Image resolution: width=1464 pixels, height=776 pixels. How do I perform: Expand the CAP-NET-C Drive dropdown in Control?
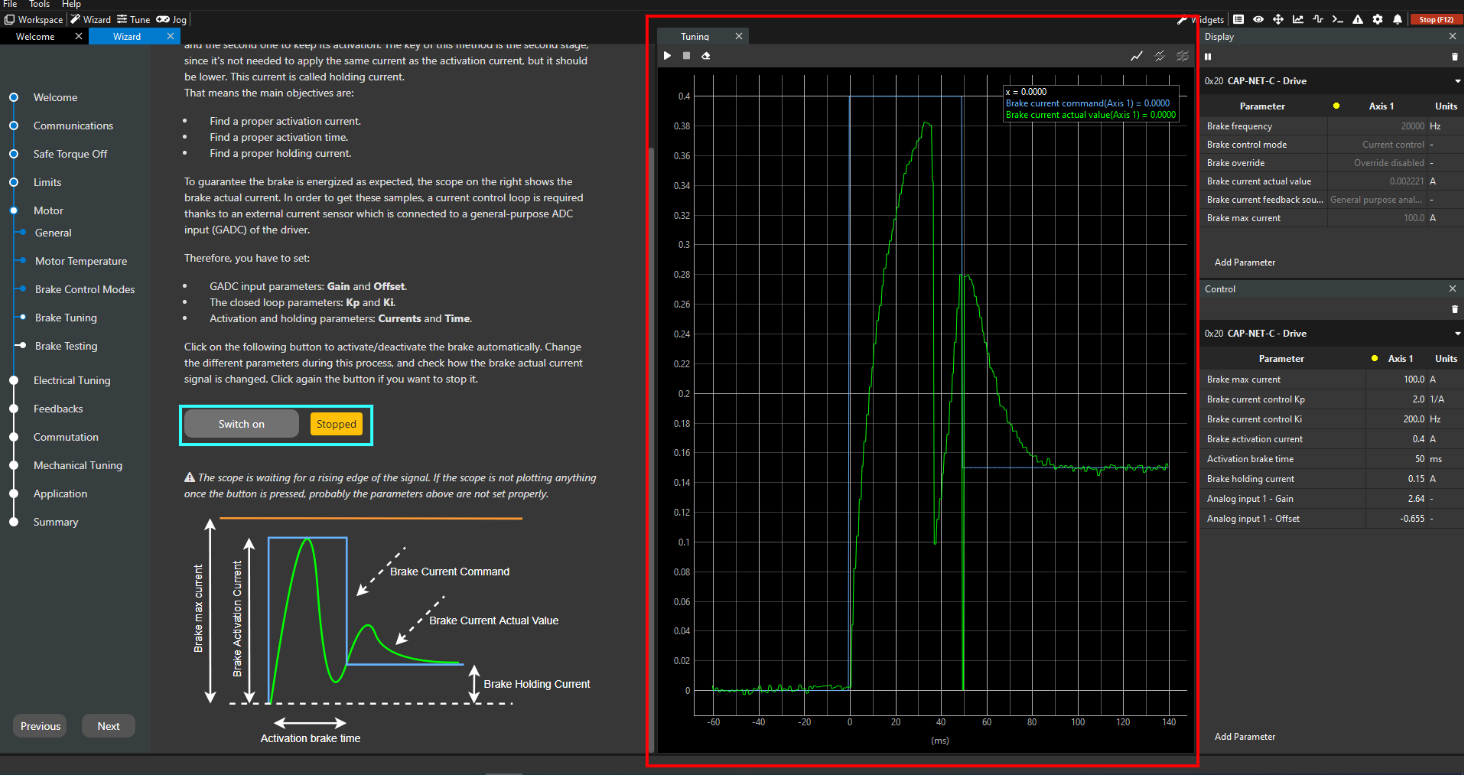(x=1457, y=334)
